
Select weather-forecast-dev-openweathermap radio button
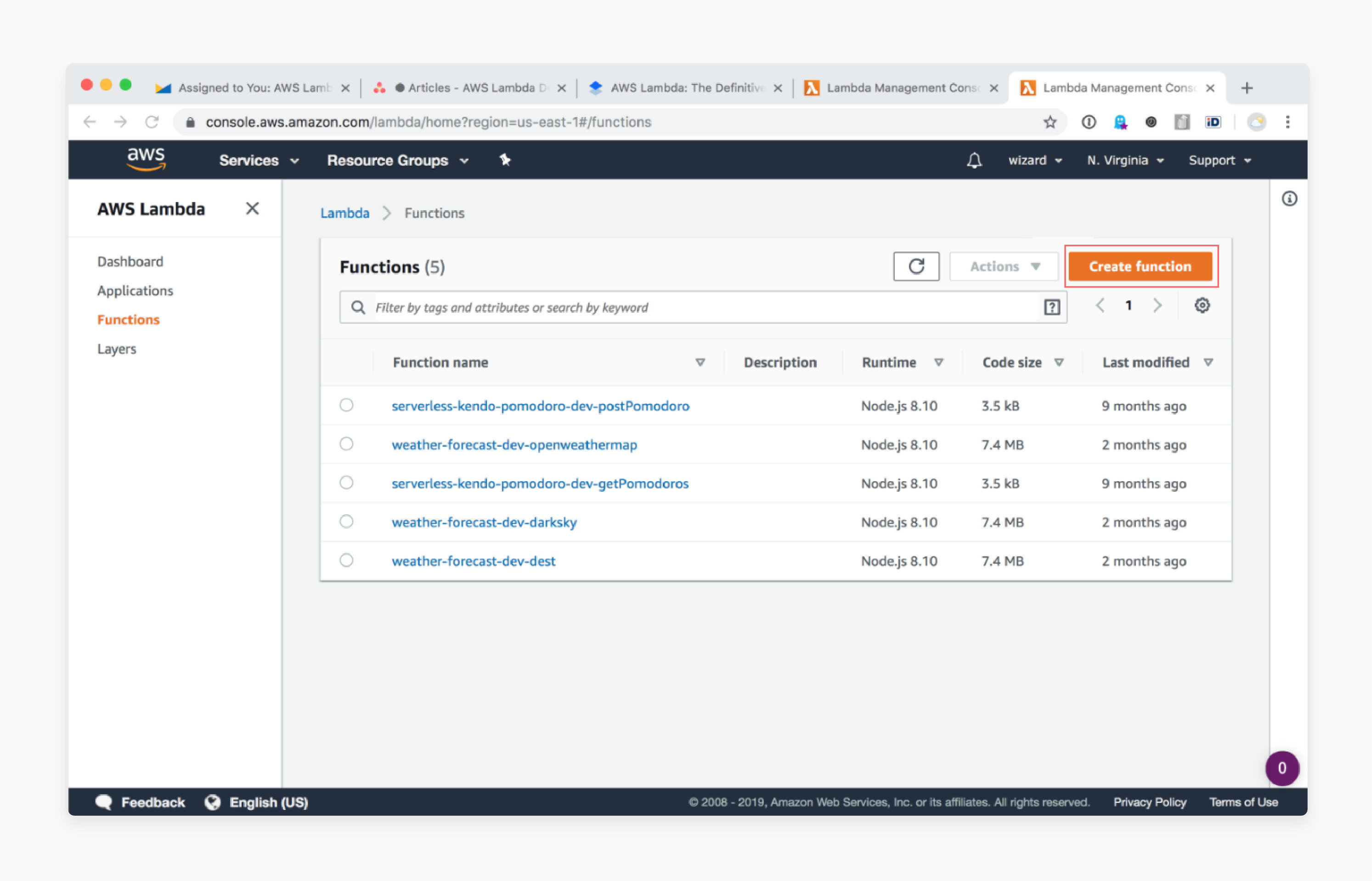[x=346, y=444]
